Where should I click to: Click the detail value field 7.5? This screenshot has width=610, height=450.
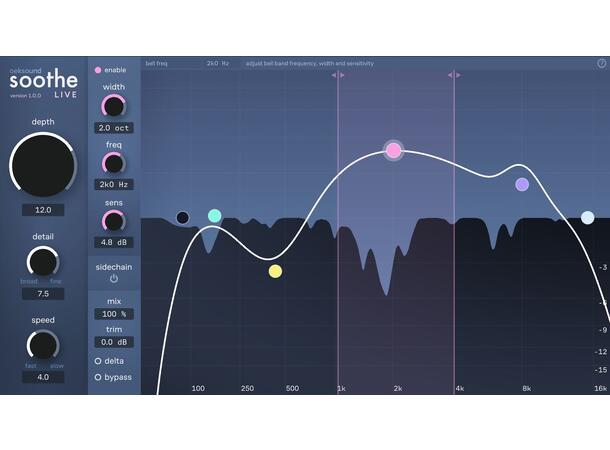[43, 294]
